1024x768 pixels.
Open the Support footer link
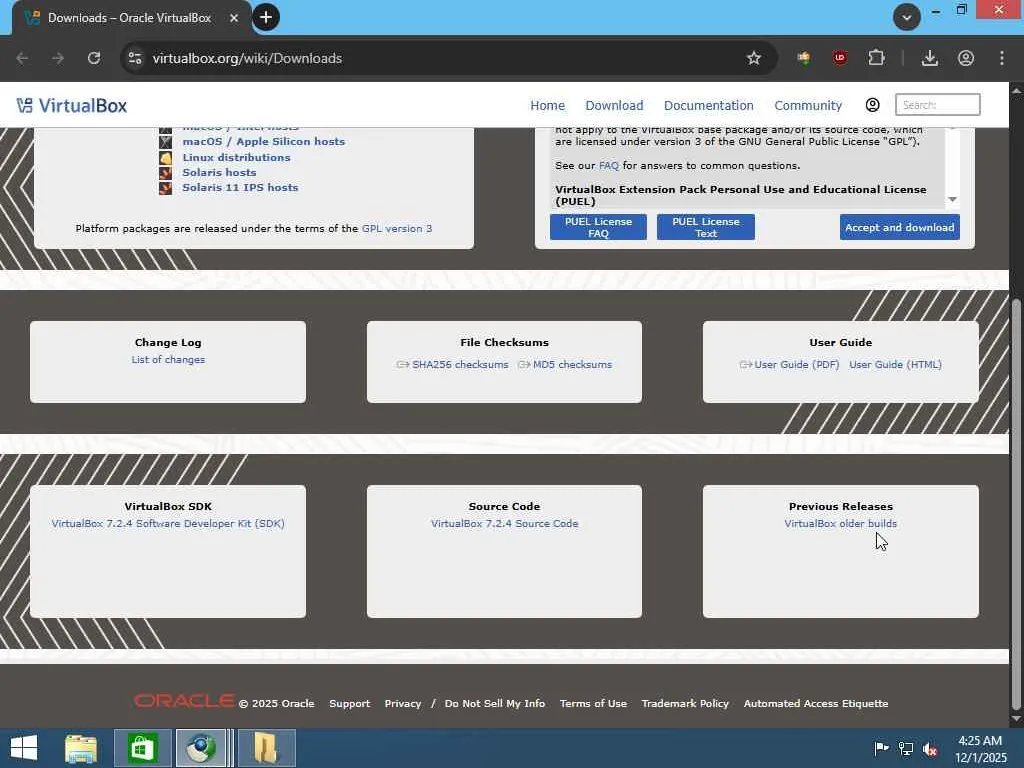coord(349,703)
